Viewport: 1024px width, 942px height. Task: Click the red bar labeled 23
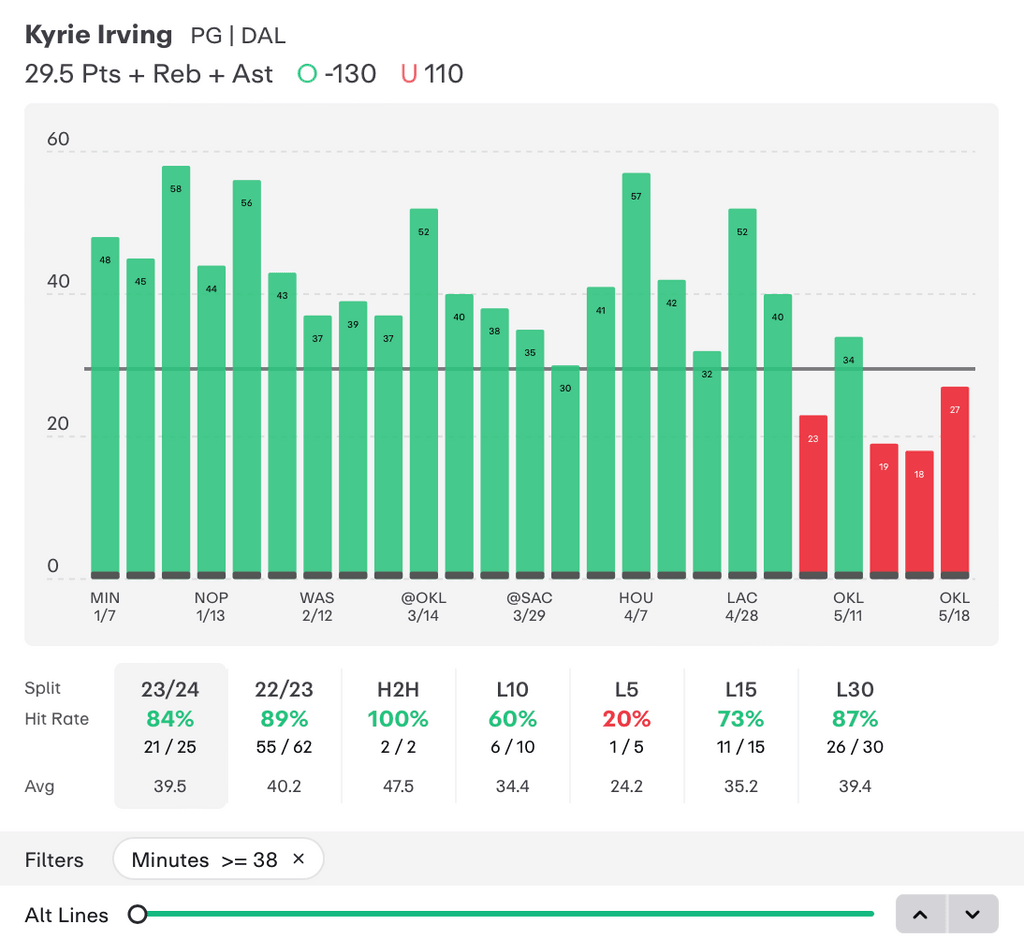pyautogui.click(x=813, y=497)
